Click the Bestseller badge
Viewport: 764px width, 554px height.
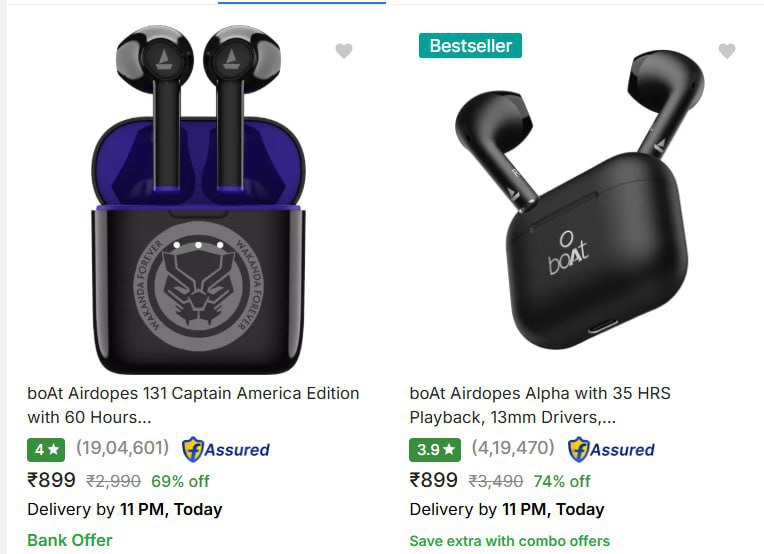[470, 46]
